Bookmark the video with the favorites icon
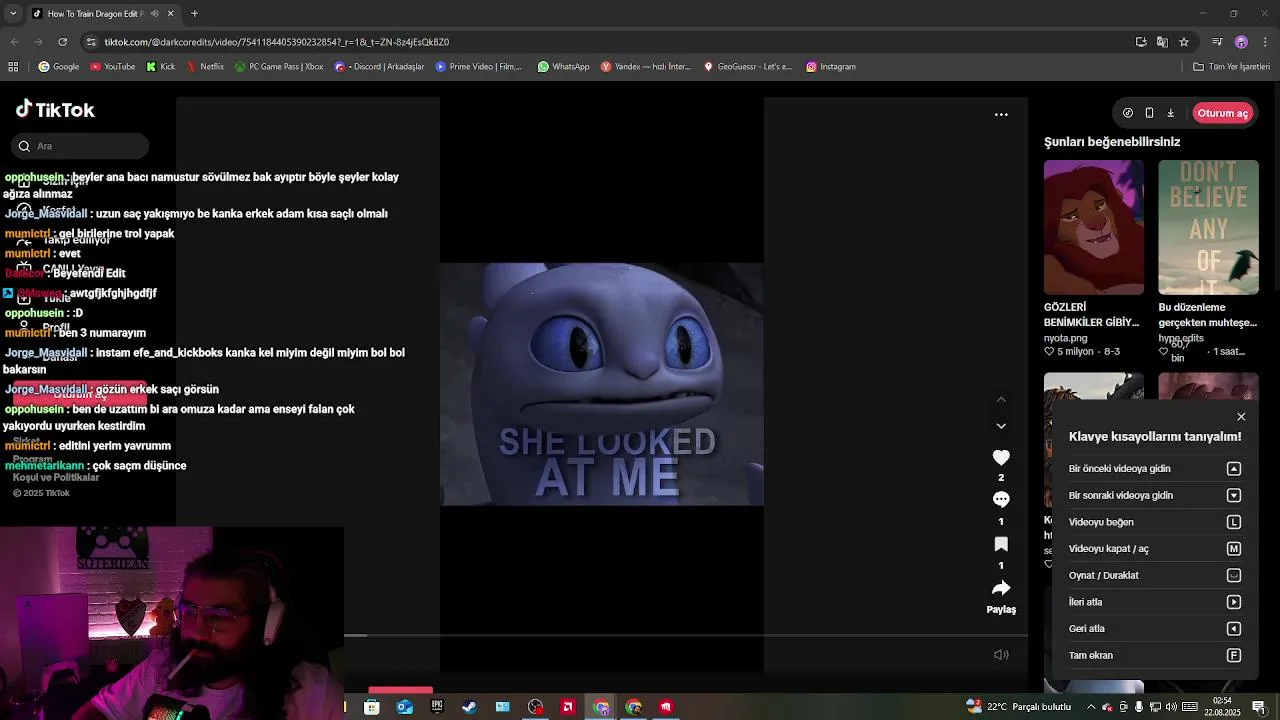The height and width of the screenshot is (720, 1280). [1001, 544]
